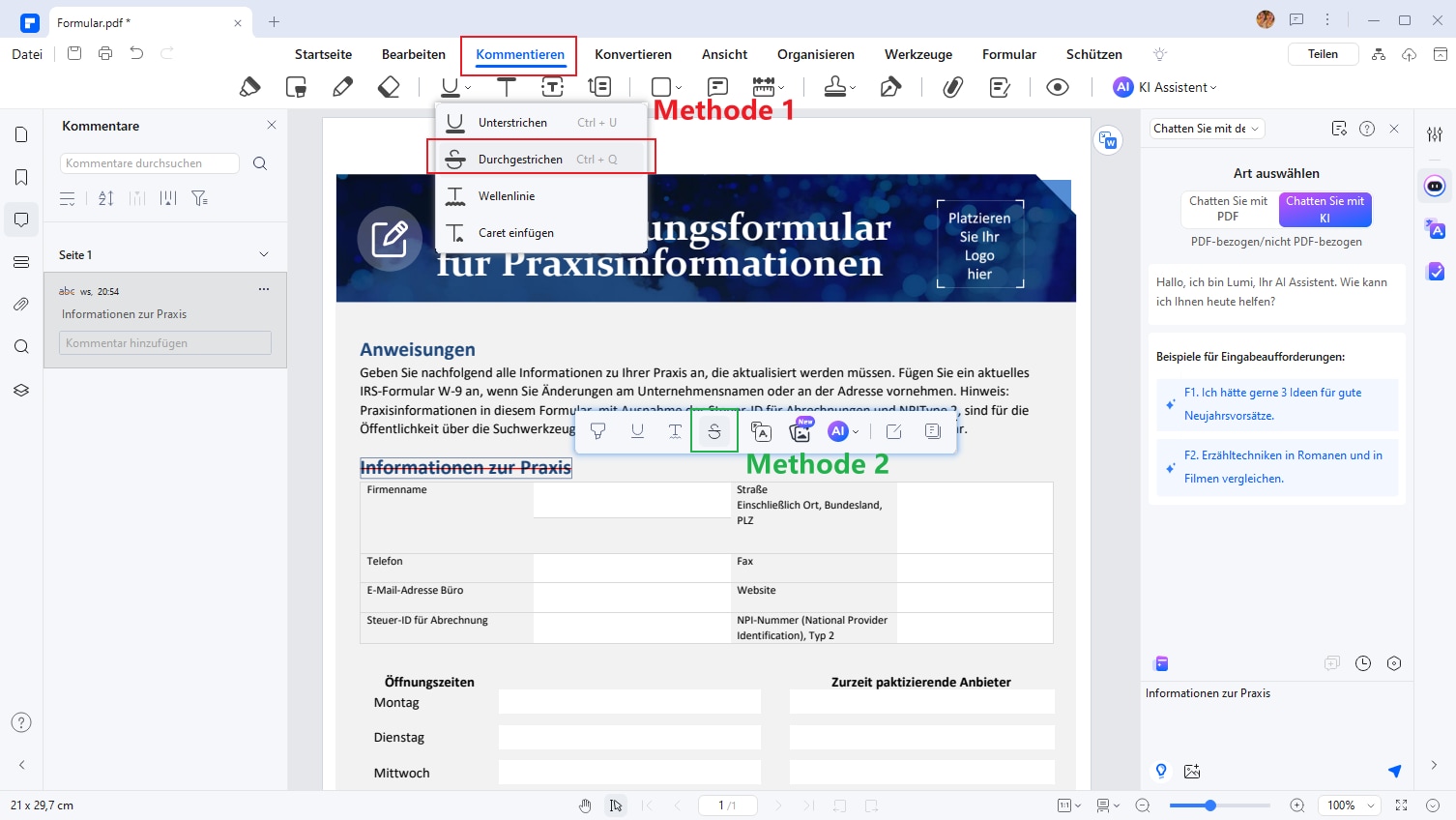1456x820 pixels.
Task: Expand the stamp tool dropdown
Action: click(853, 88)
